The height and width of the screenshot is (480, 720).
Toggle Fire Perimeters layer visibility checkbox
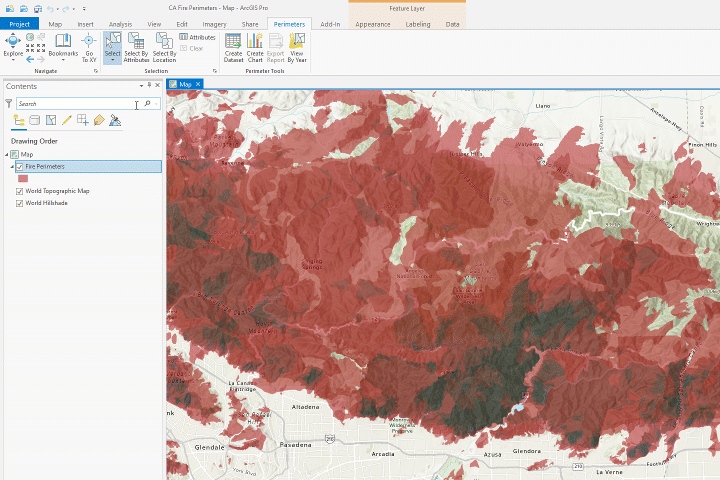click(19, 167)
